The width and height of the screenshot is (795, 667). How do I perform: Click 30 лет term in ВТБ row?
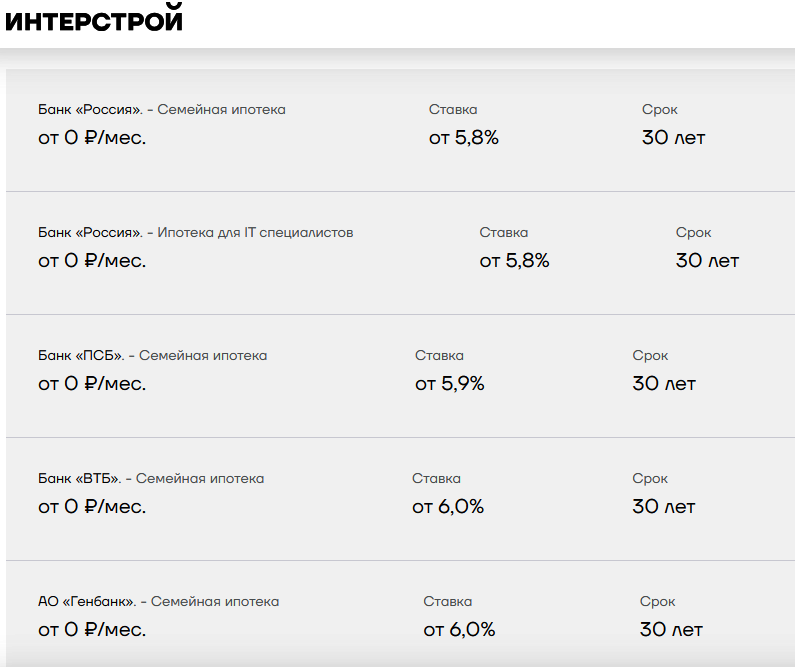pos(664,507)
